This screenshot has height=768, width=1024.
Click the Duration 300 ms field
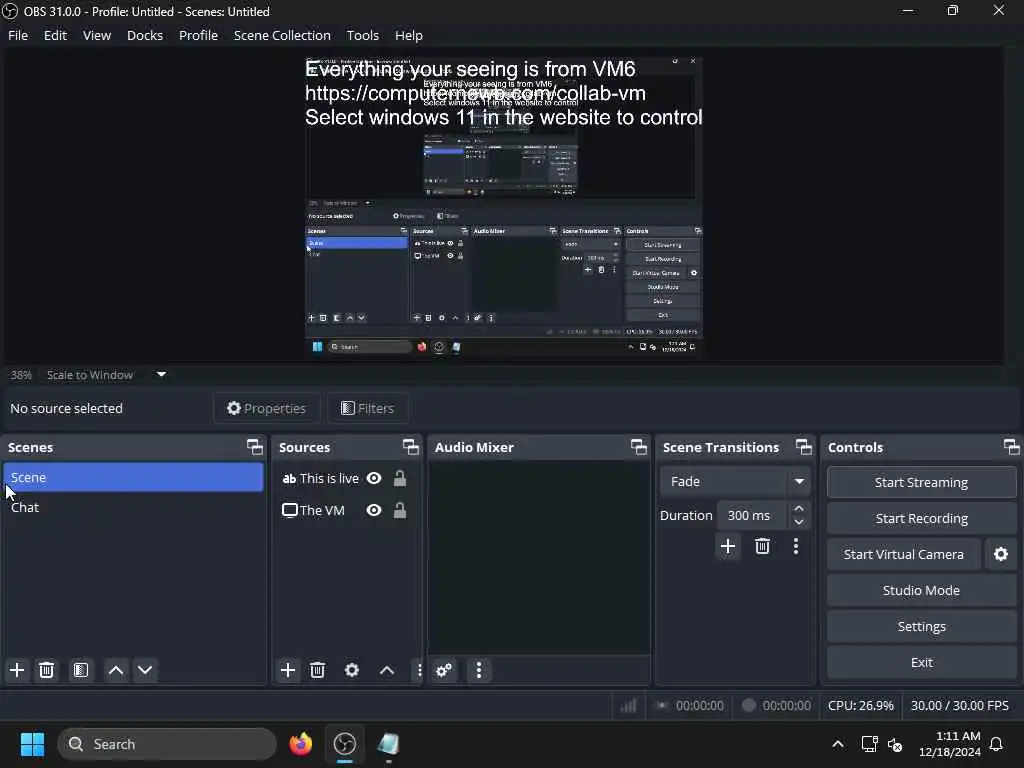tap(752, 515)
